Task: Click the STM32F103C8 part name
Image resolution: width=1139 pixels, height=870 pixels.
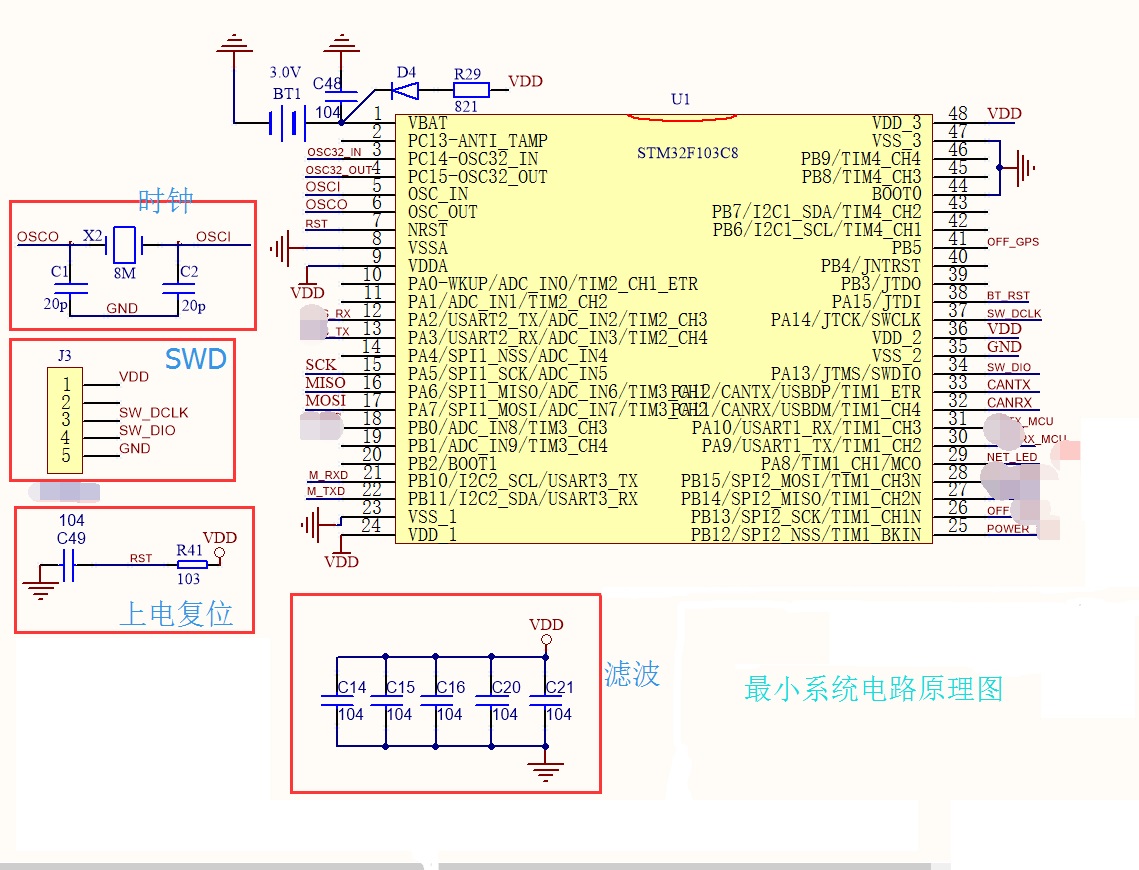Action: (687, 153)
